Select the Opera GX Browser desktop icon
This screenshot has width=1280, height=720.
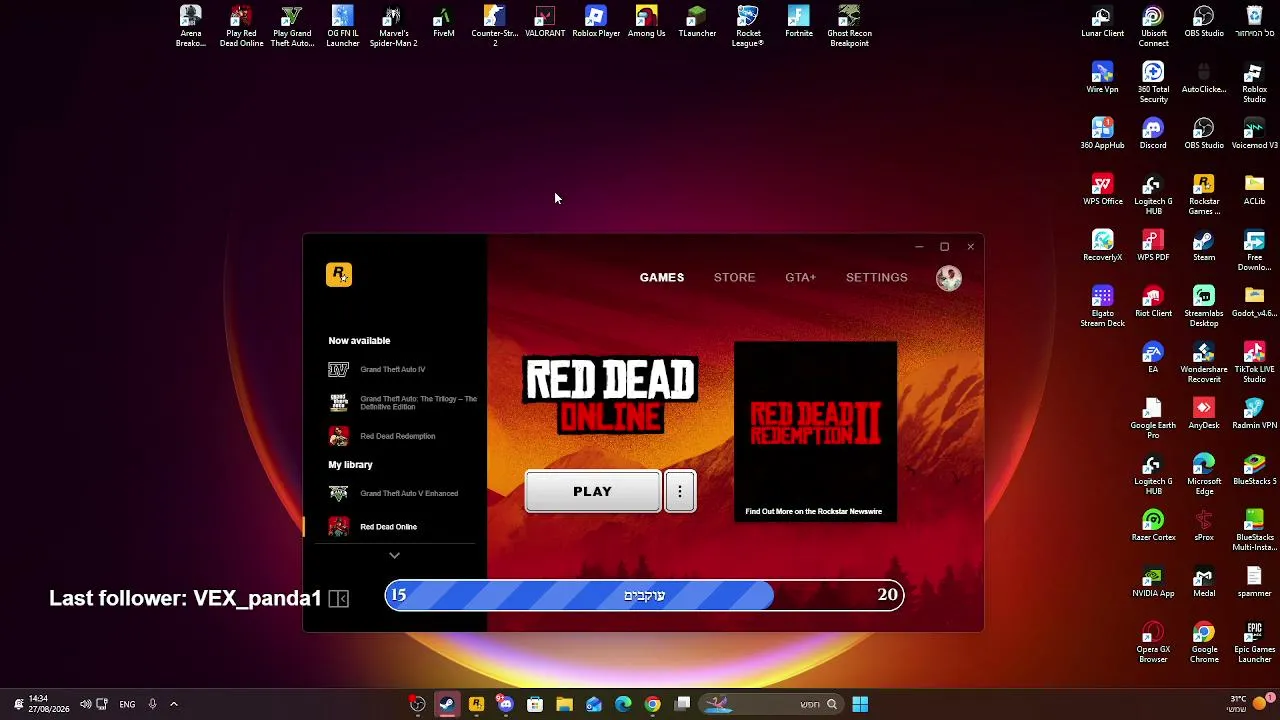coord(1153,643)
